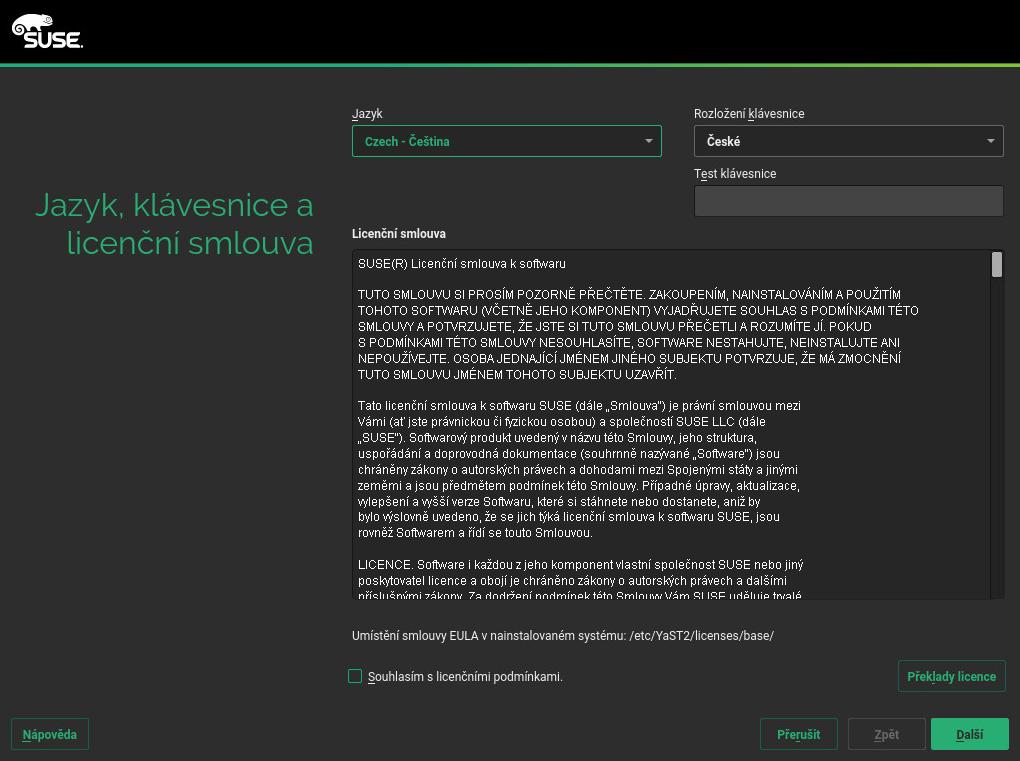The height and width of the screenshot is (761, 1020).
Task: Check Souhlasím s licenčními podmínkami checkbox
Action: [x=355, y=676]
